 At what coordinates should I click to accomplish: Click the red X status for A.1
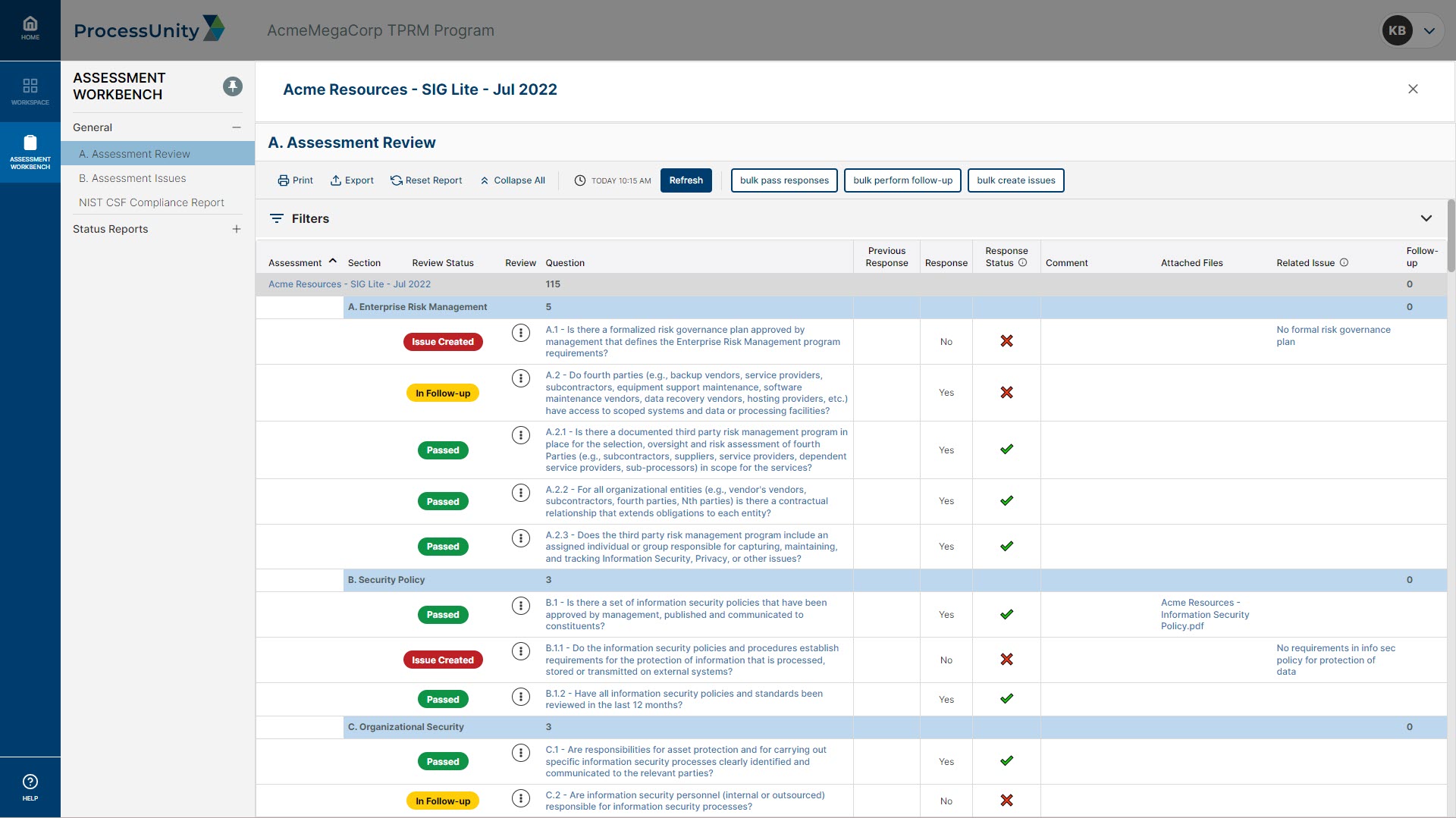[1006, 341]
